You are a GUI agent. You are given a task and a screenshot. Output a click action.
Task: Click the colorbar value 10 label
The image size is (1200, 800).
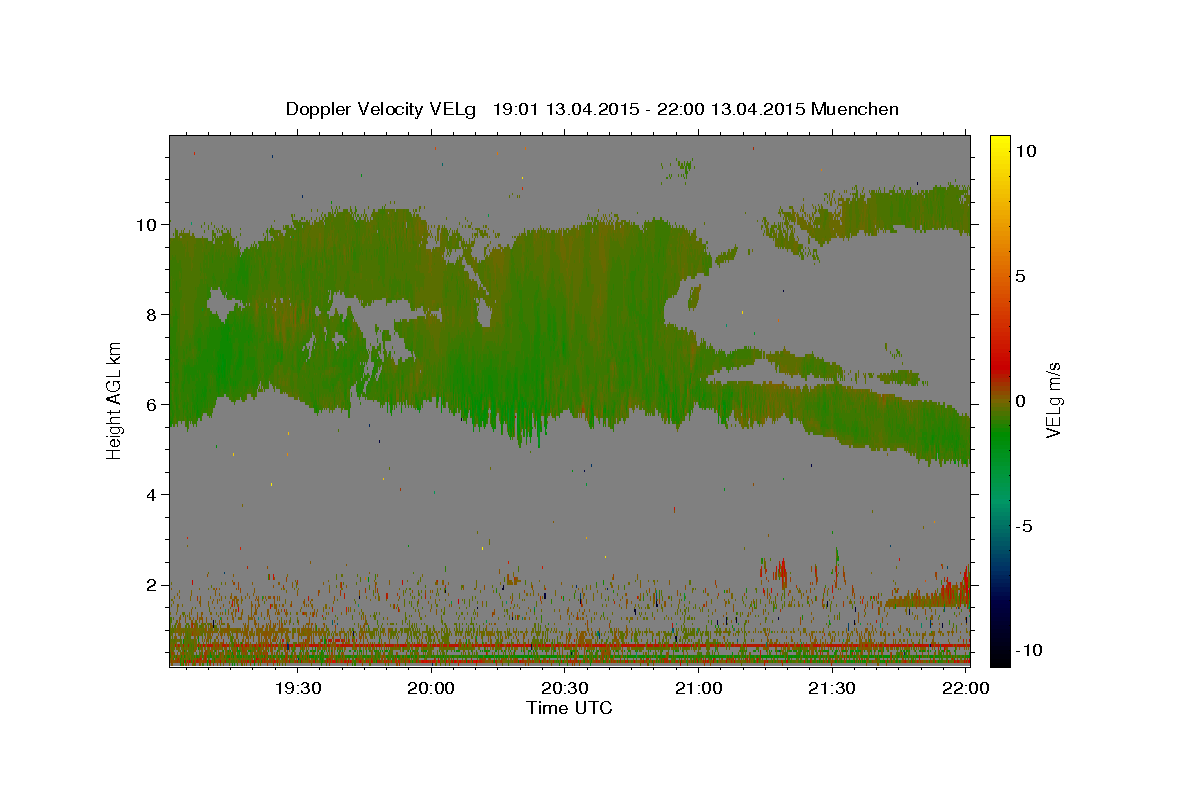1025,151
